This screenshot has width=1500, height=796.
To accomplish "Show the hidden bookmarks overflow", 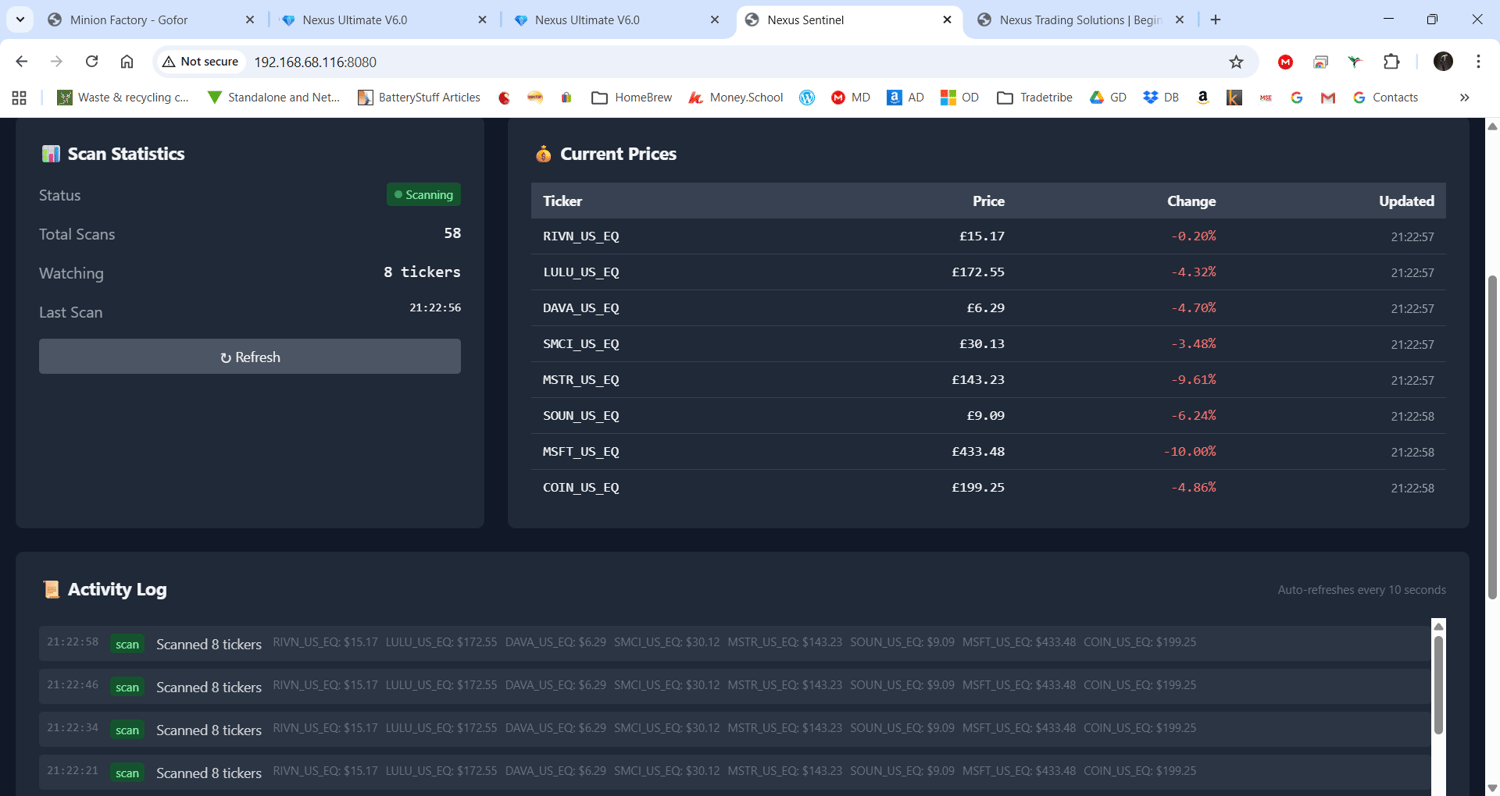I will pyautogui.click(x=1465, y=97).
